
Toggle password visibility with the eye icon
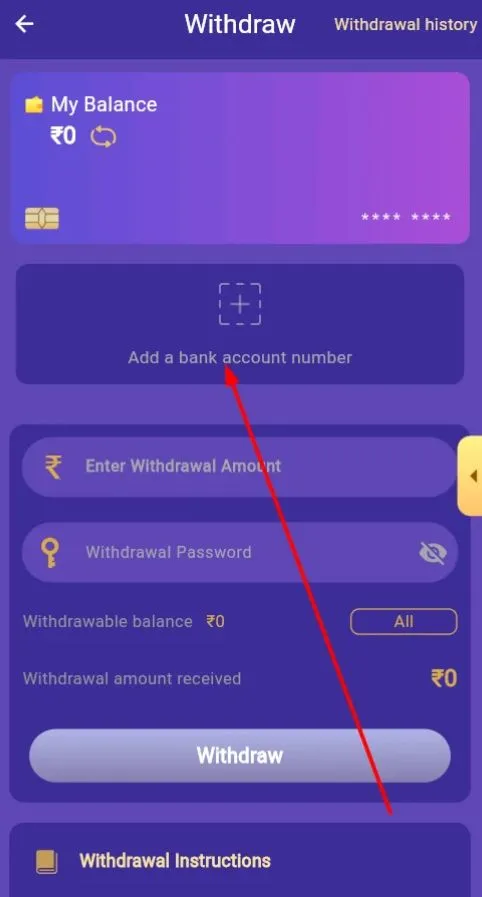(433, 553)
